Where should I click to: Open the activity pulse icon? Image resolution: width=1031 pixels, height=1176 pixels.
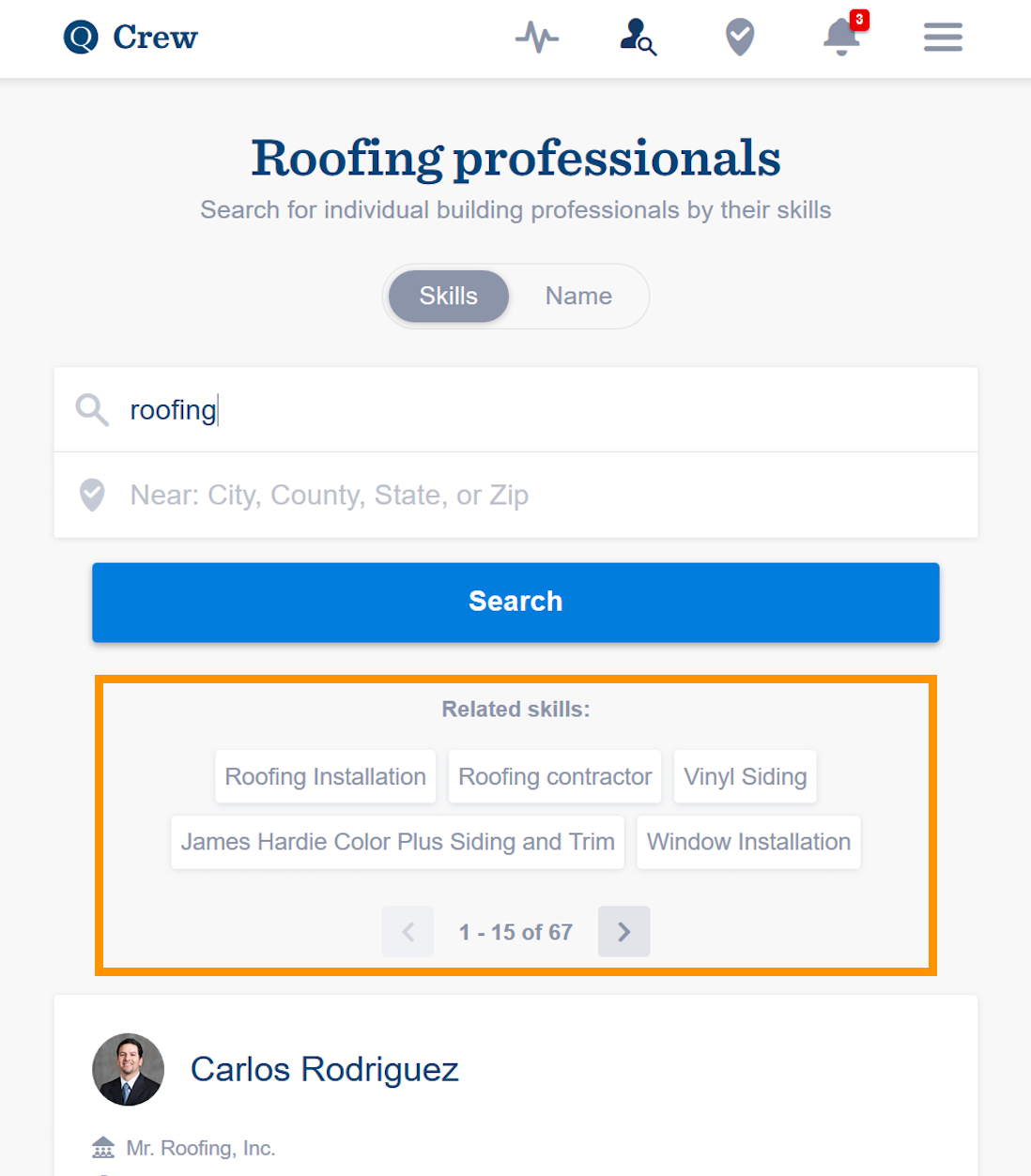tap(537, 38)
